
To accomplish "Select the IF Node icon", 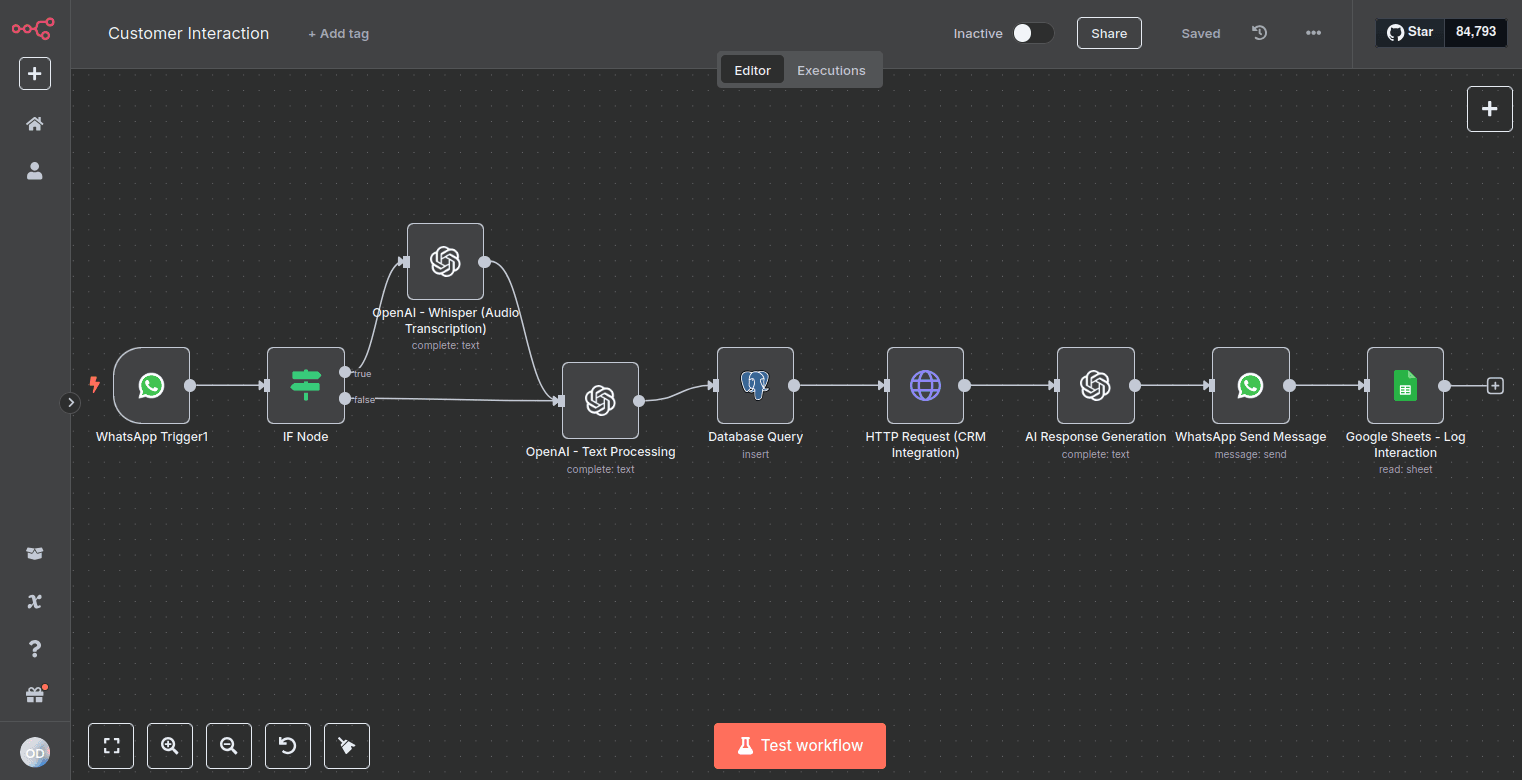I will pos(306,385).
